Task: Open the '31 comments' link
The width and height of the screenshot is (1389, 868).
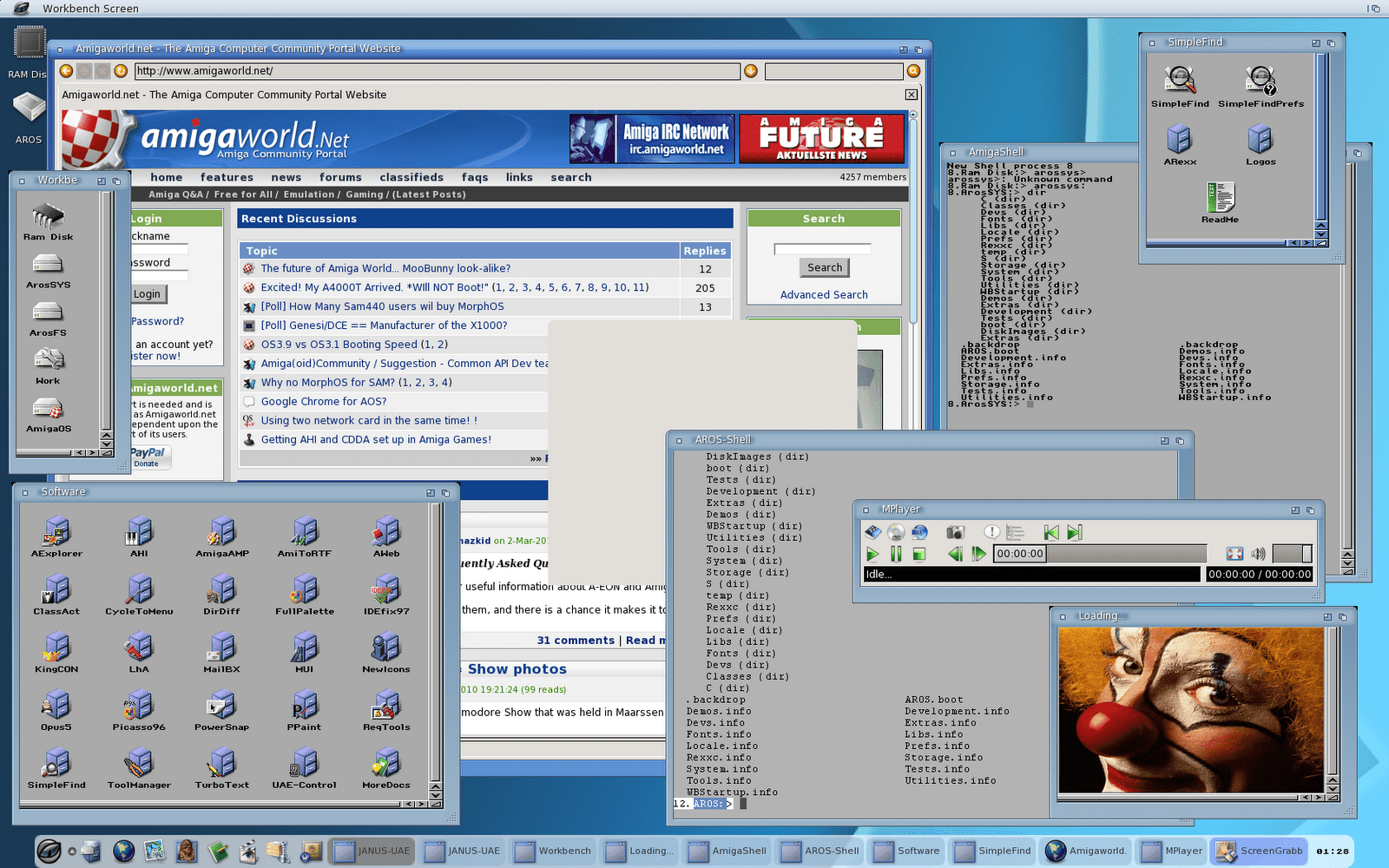Action: pos(576,641)
